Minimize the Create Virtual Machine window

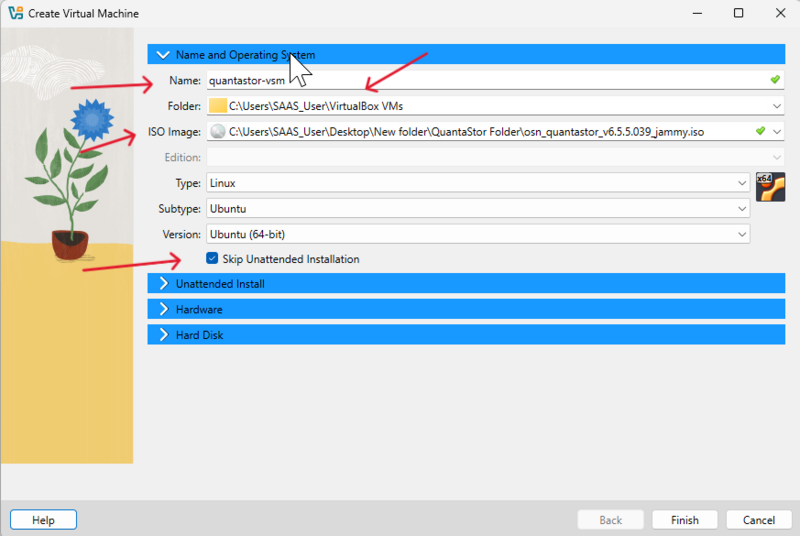click(x=697, y=13)
